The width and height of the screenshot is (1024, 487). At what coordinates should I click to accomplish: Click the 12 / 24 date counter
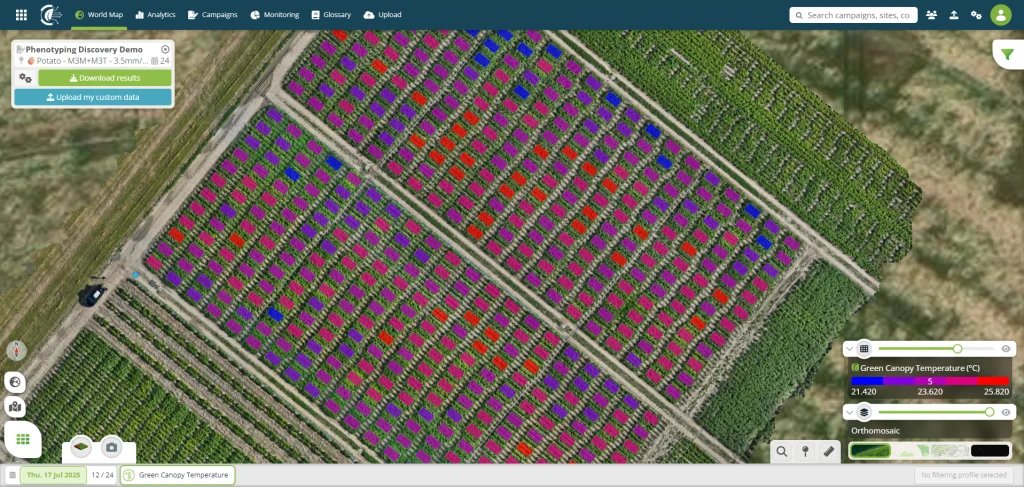tap(102, 475)
